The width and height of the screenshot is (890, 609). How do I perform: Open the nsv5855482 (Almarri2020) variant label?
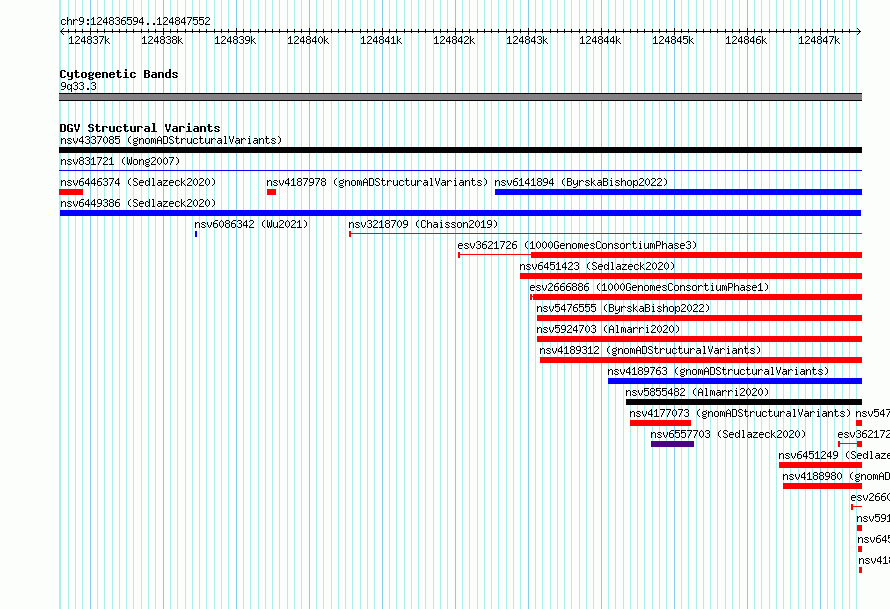[697, 392]
